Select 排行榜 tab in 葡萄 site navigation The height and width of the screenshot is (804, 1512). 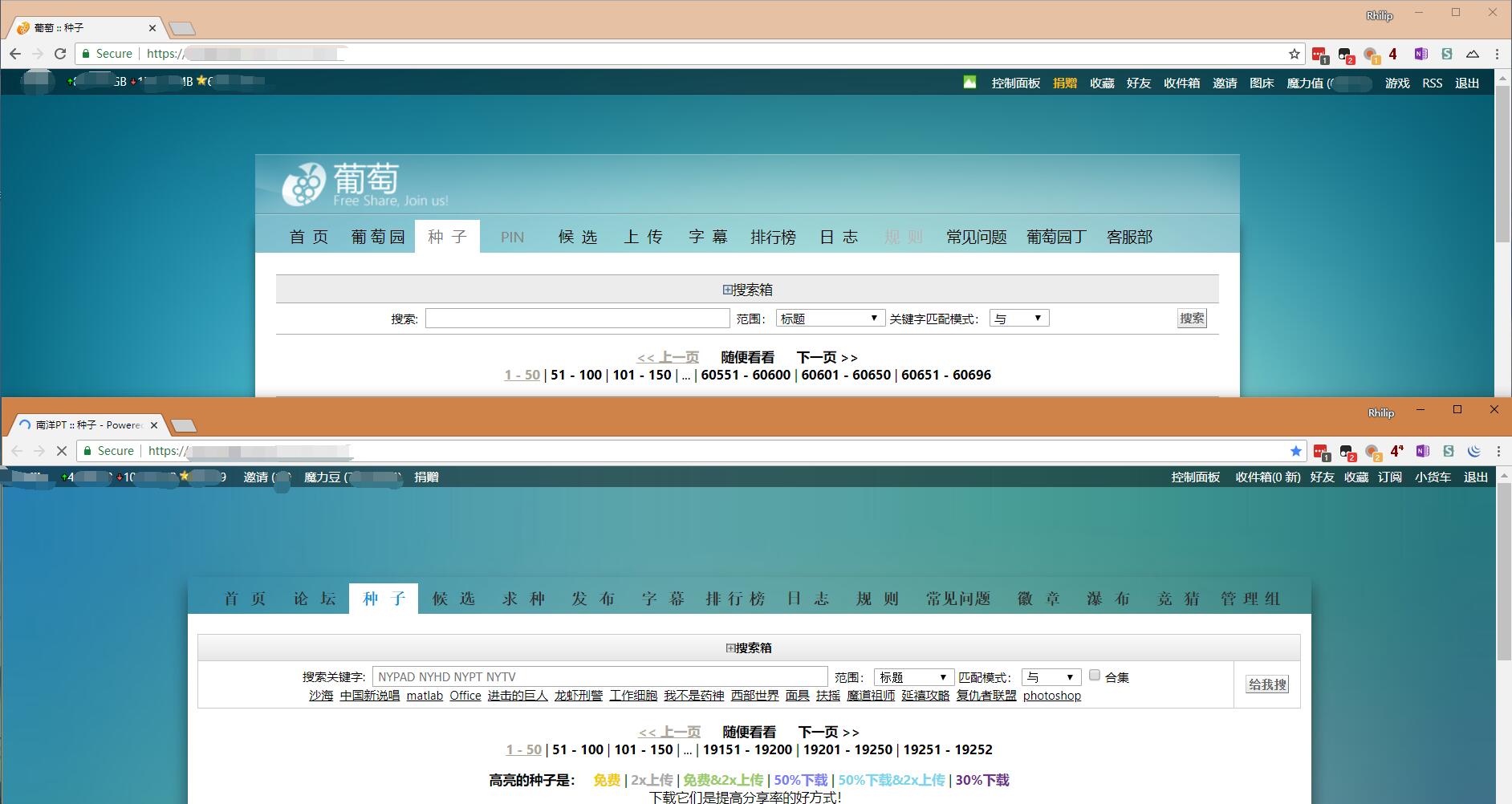773,237
